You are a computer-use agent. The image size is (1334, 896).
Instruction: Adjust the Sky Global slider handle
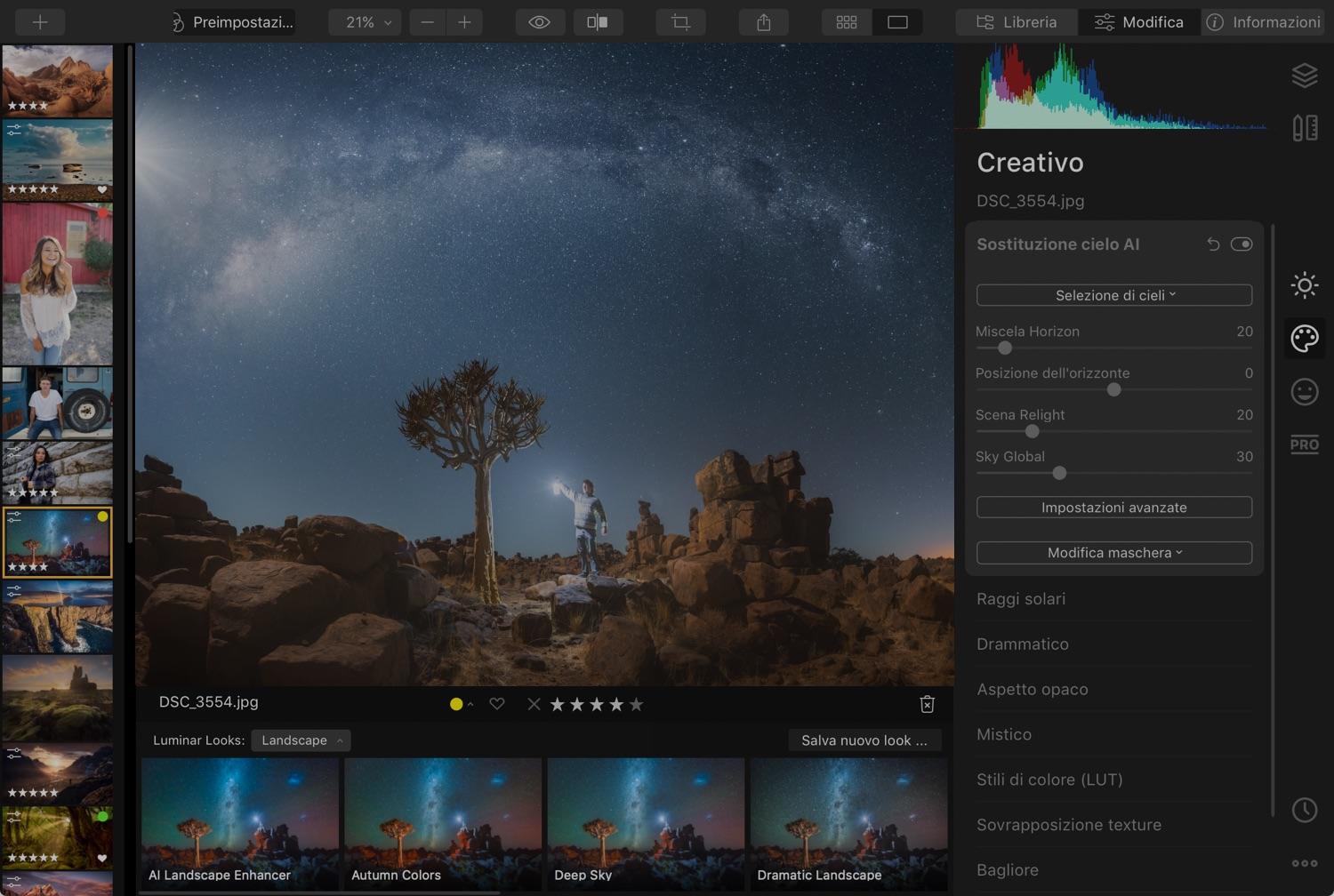click(1058, 474)
